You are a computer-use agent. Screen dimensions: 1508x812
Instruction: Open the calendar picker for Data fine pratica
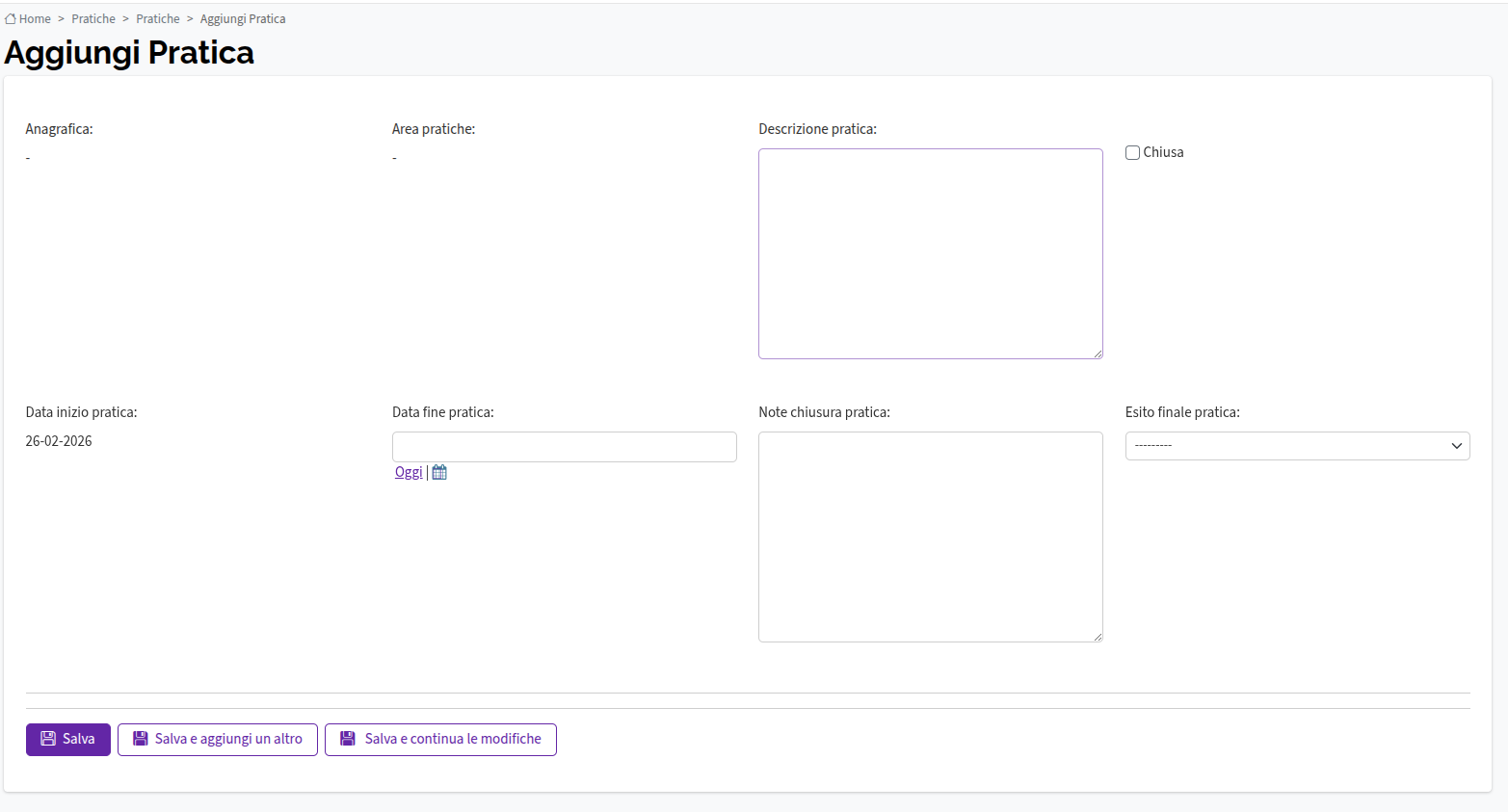click(439, 472)
